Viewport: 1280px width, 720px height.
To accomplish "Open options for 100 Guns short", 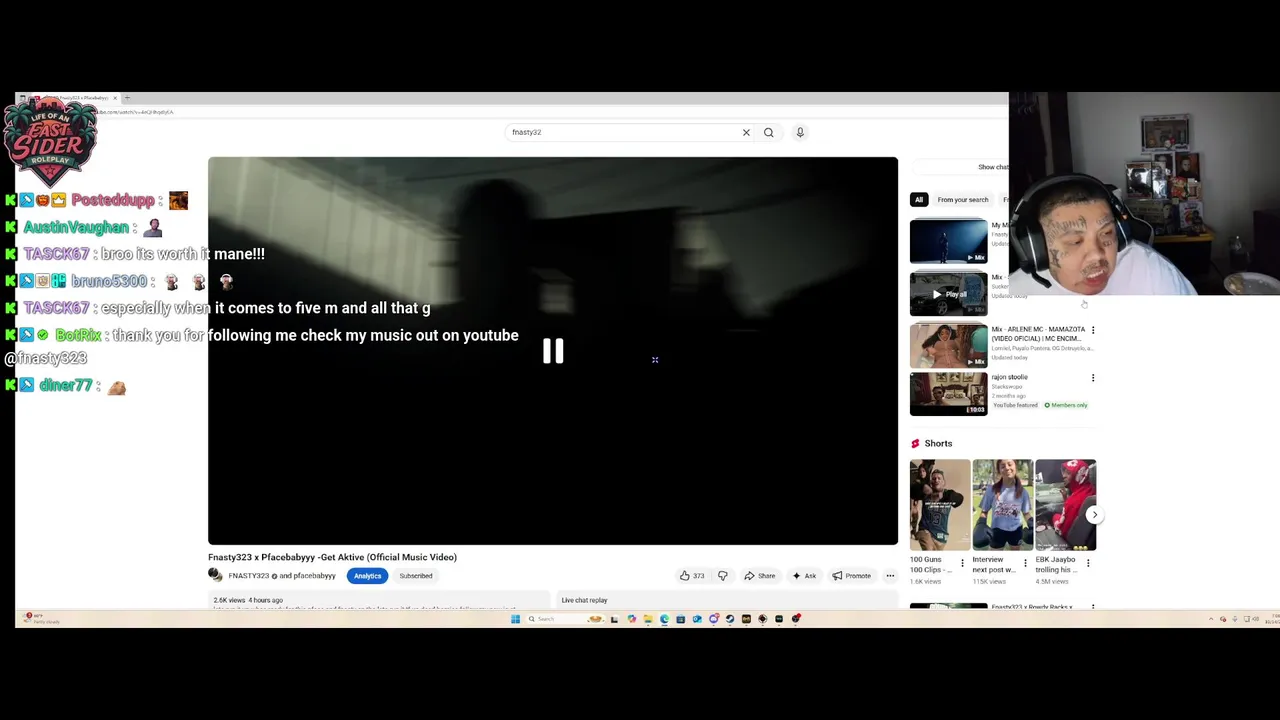I will (x=962, y=563).
